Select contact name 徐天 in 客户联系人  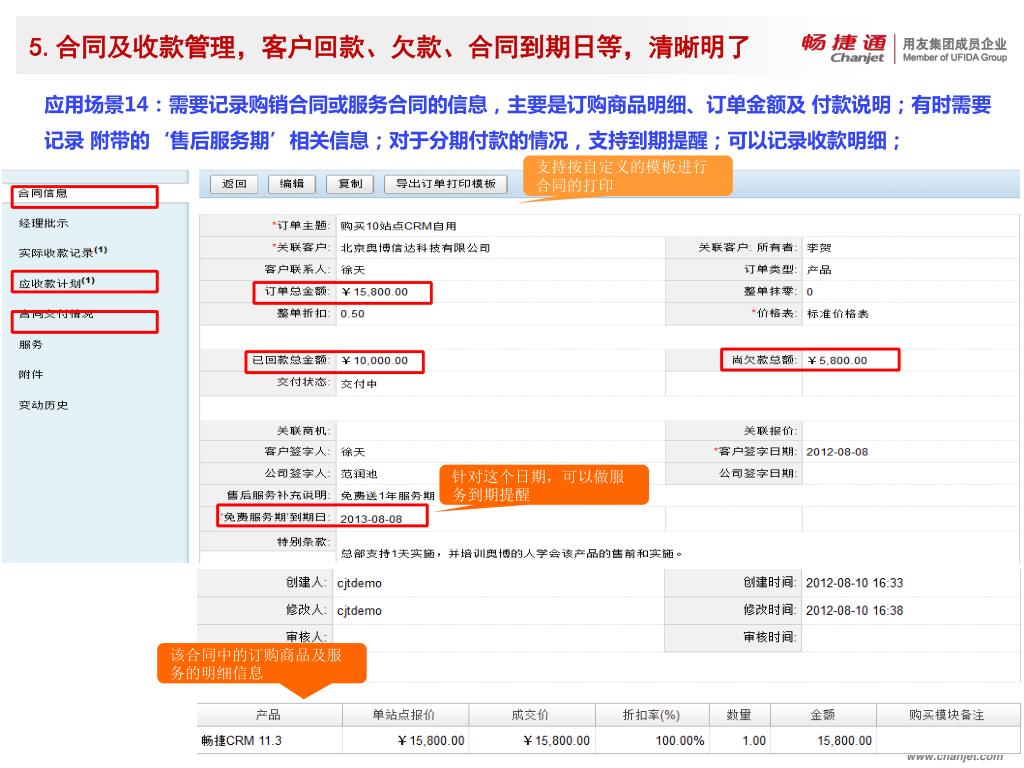pyautogui.click(x=353, y=270)
